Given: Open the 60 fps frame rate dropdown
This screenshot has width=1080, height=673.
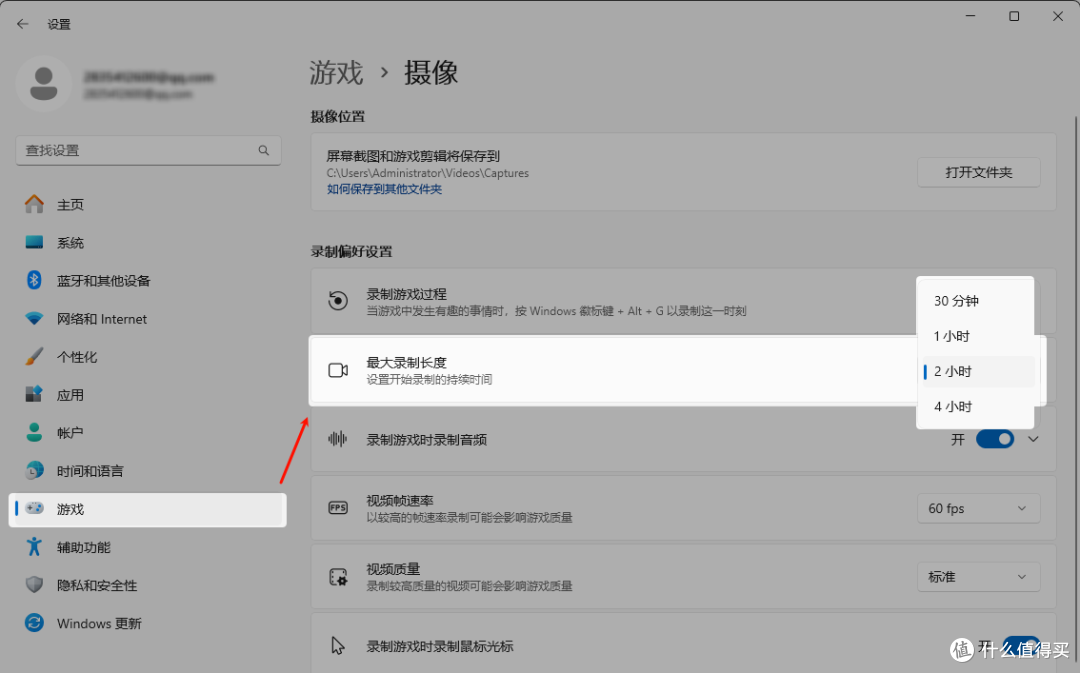Looking at the screenshot, I should coord(978,508).
